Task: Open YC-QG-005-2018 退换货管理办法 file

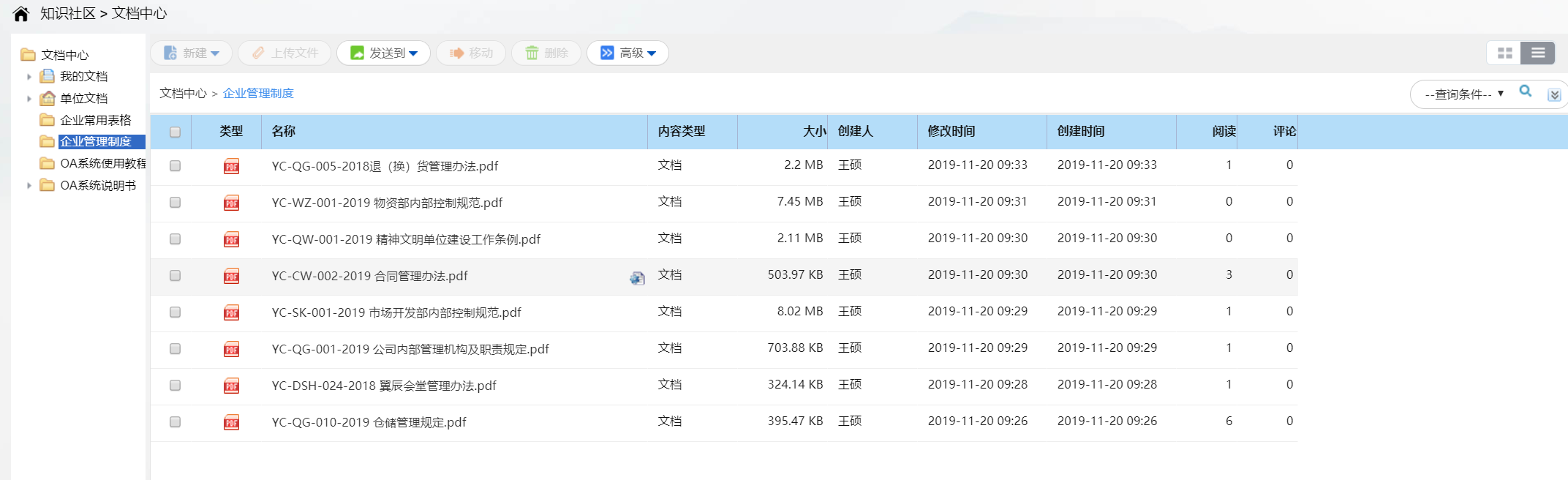Action: [385, 166]
